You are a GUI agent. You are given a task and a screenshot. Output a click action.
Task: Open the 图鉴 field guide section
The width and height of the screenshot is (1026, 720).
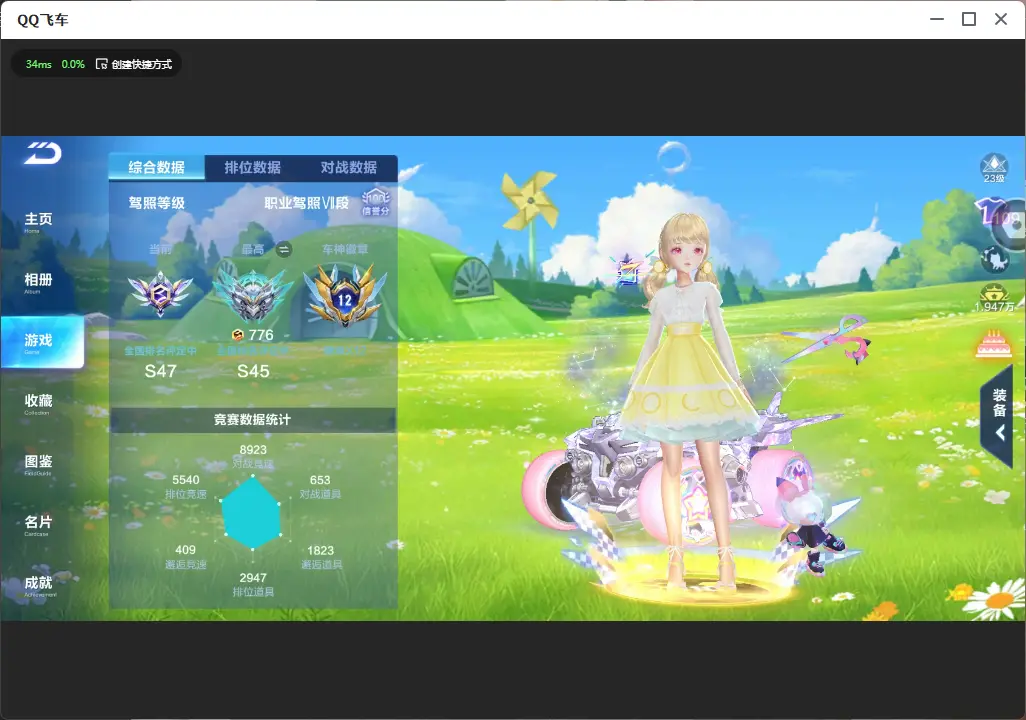[38, 463]
